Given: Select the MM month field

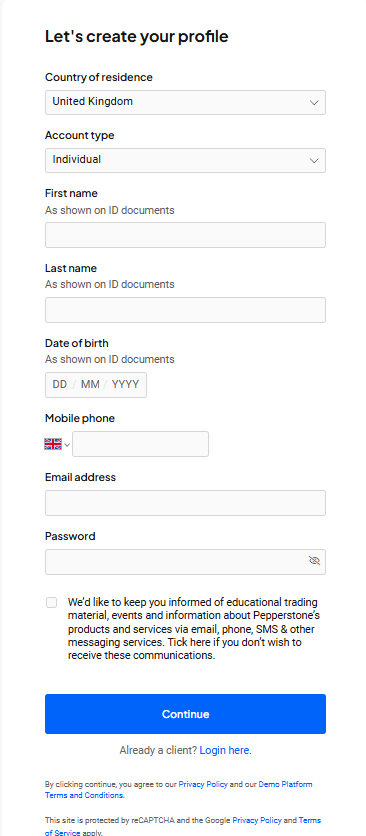Looking at the screenshot, I should (x=90, y=384).
